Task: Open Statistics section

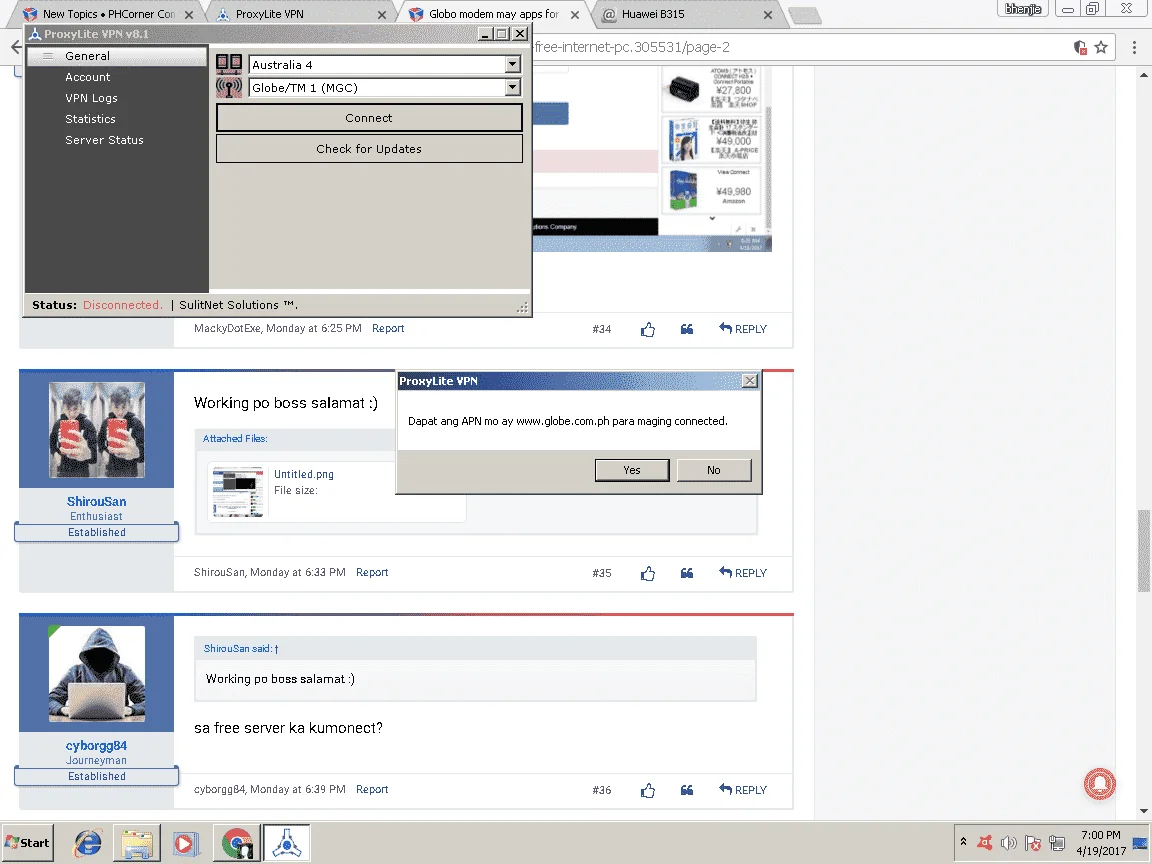Action: click(90, 119)
